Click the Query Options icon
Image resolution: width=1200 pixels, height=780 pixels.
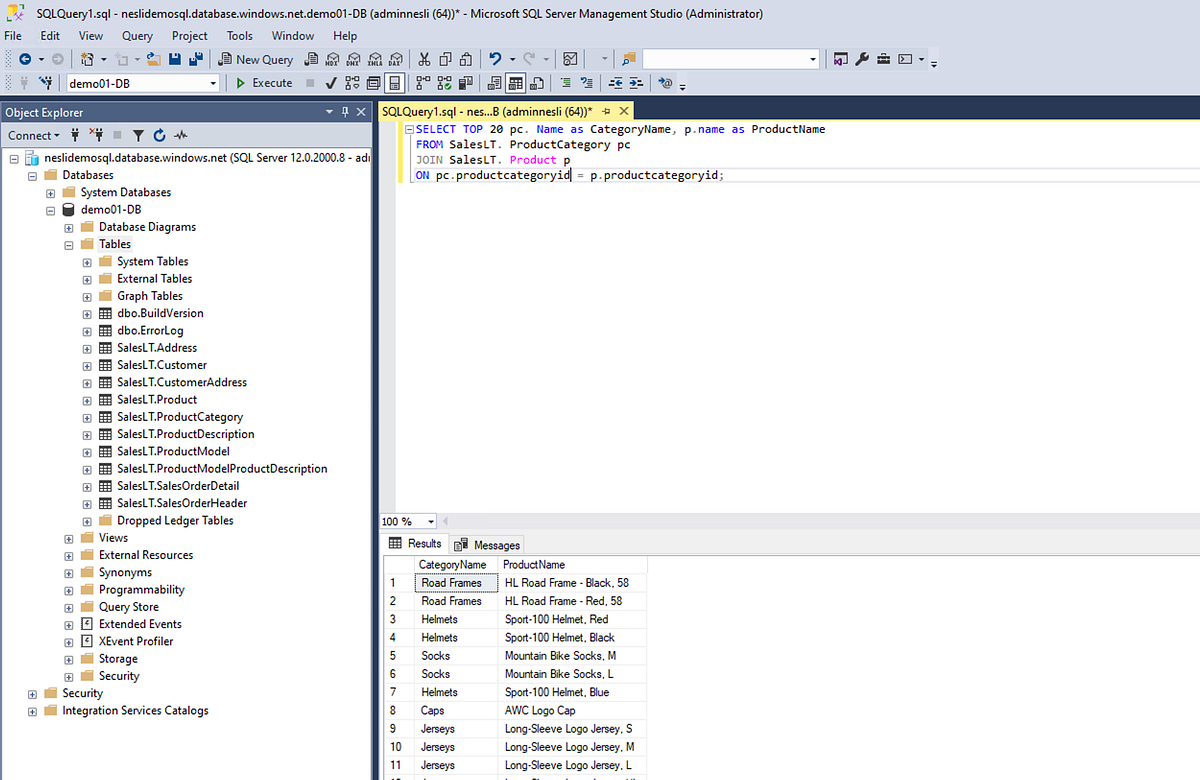pos(373,83)
